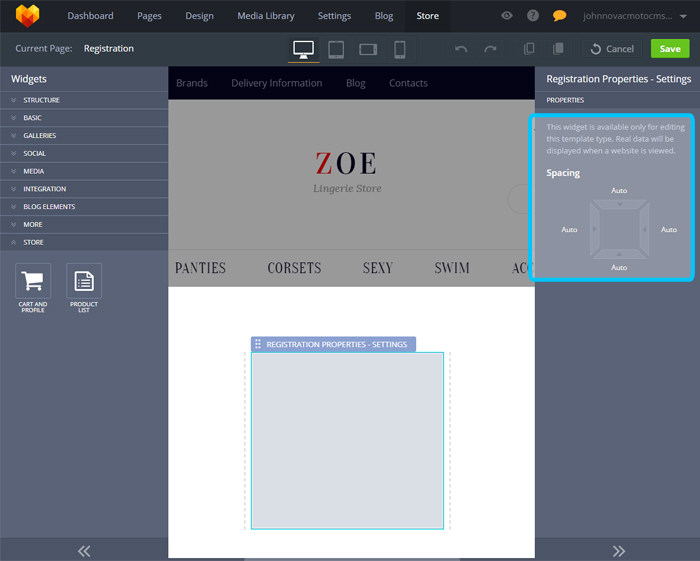Click the paste icon in toolbar
Screen dimensions: 700x561
558,49
